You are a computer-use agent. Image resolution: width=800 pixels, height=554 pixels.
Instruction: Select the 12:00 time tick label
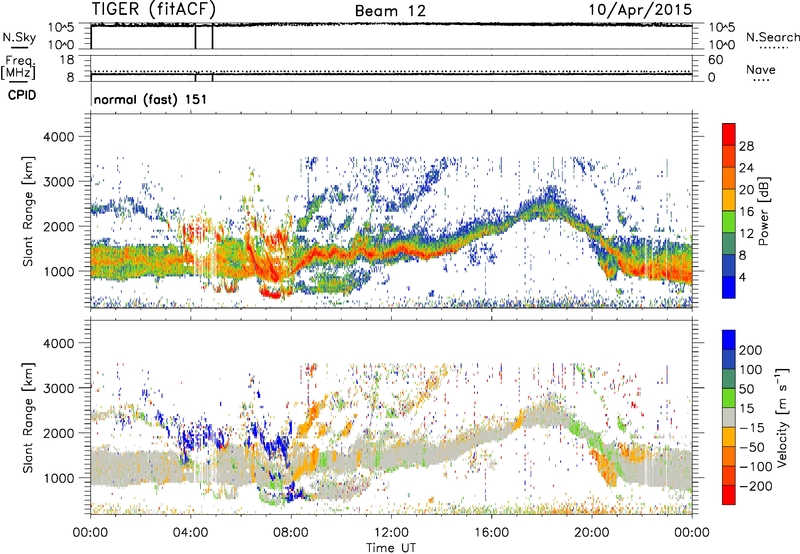(x=391, y=533)
